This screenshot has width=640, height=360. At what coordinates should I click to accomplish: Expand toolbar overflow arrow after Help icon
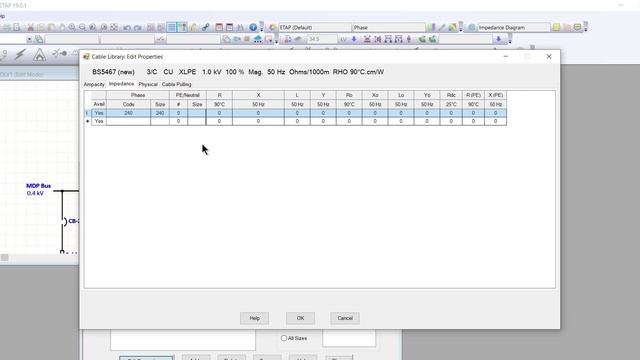(x=262, y=27)
